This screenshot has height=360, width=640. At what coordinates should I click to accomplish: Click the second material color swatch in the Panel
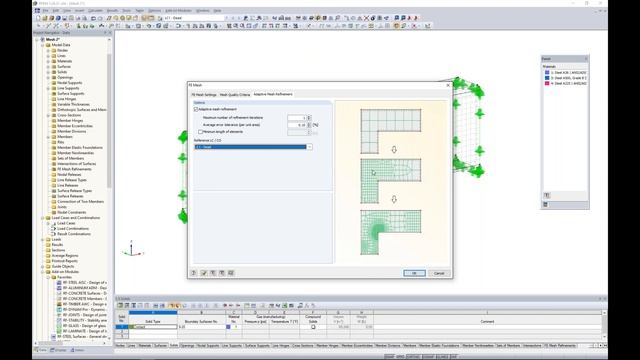(547, 78)
